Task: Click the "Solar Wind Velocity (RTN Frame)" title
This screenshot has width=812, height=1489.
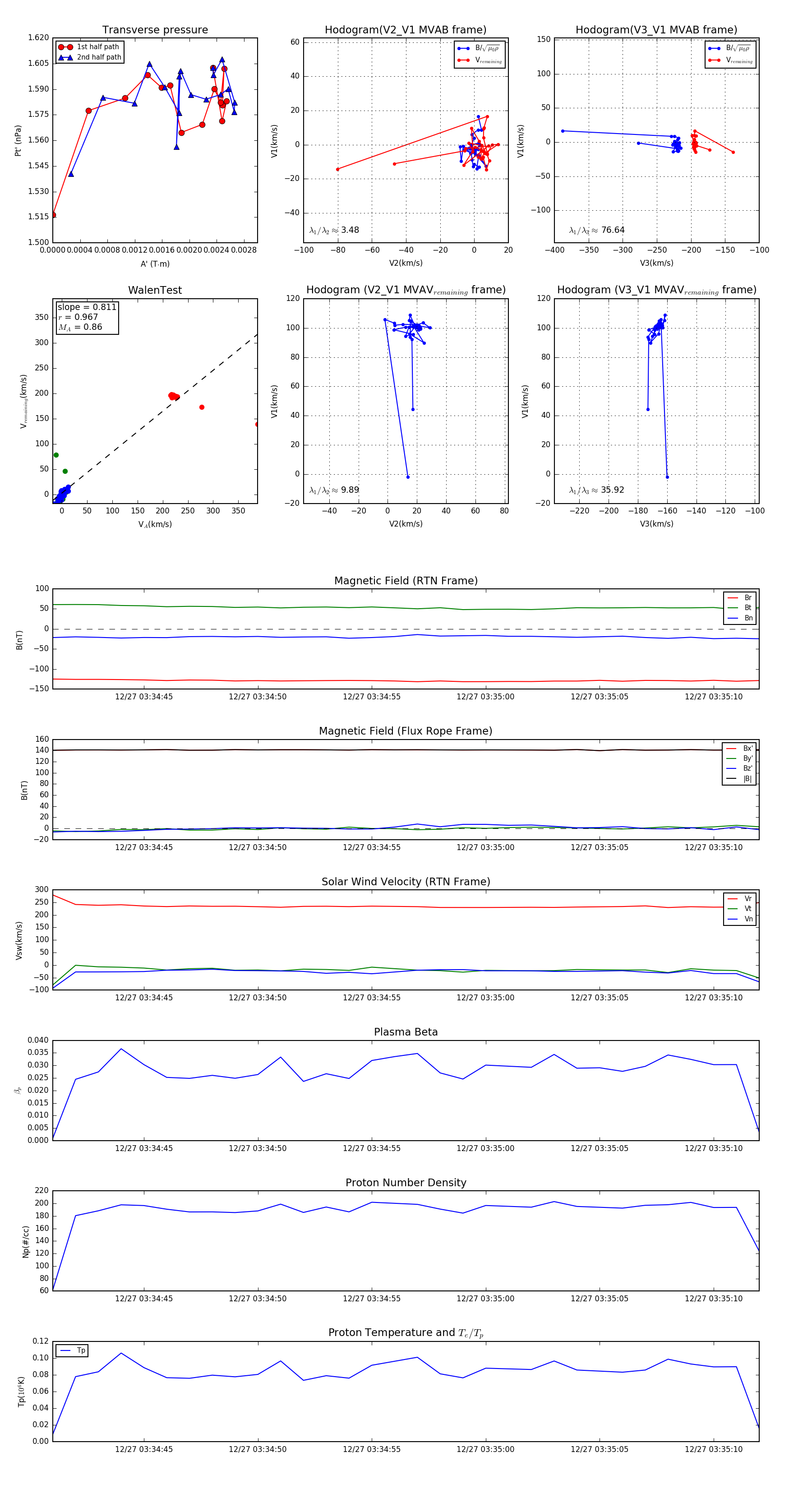Action: pos(406,882)
